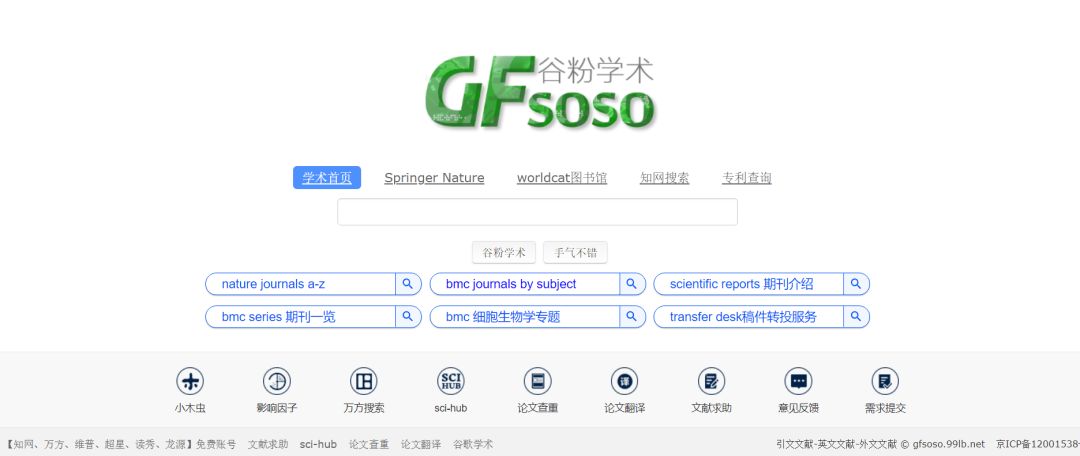Open the 需求提交 icon
The height and width of the screenshot is (456, 1080).
tap(885, 381)
